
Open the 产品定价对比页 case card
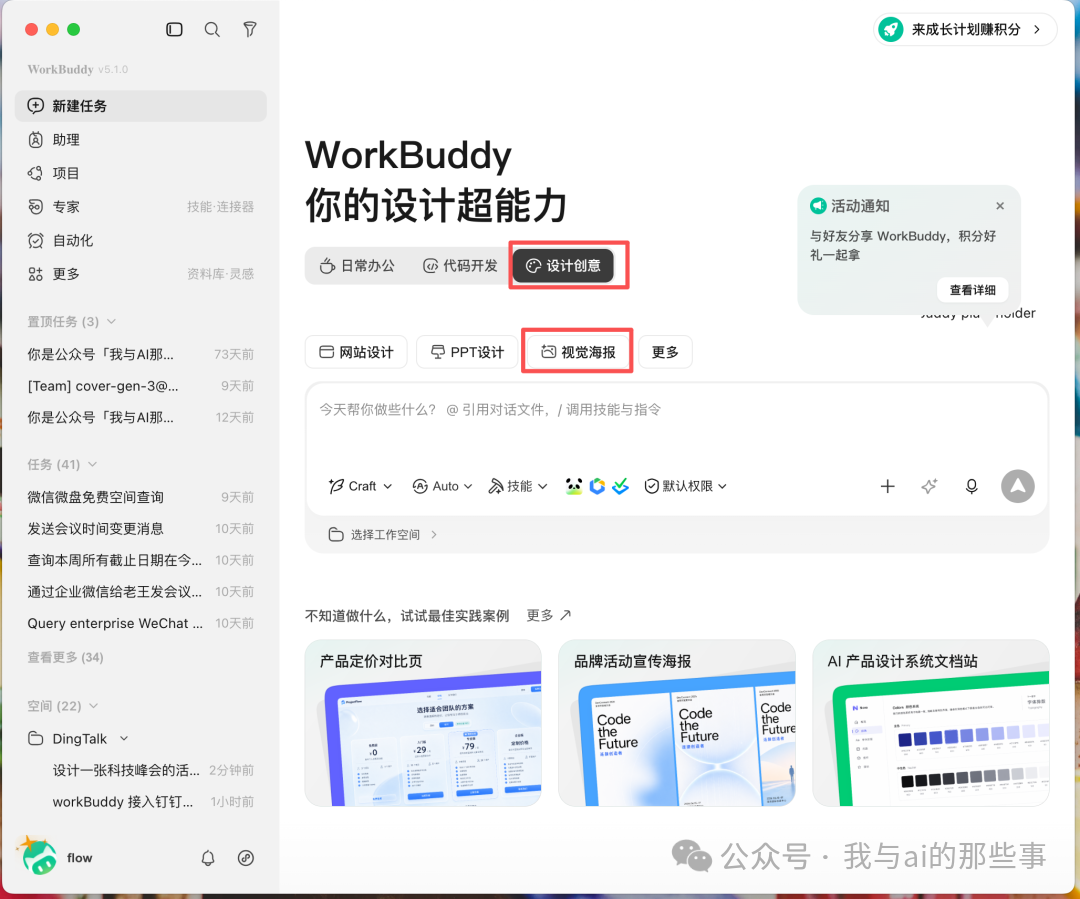coord(423,723)
